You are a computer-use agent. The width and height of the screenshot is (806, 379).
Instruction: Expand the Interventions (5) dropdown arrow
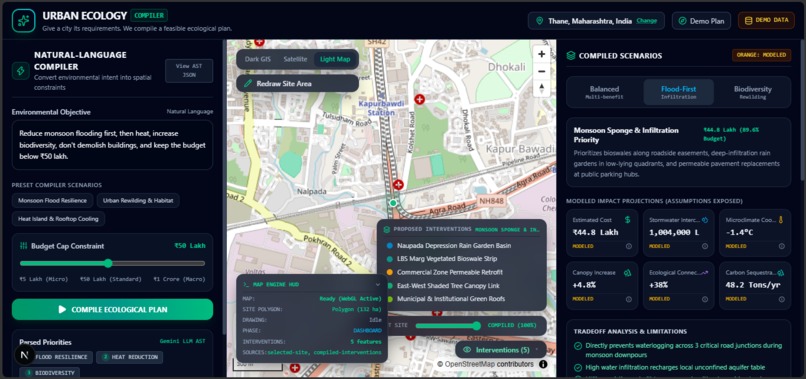537,350
